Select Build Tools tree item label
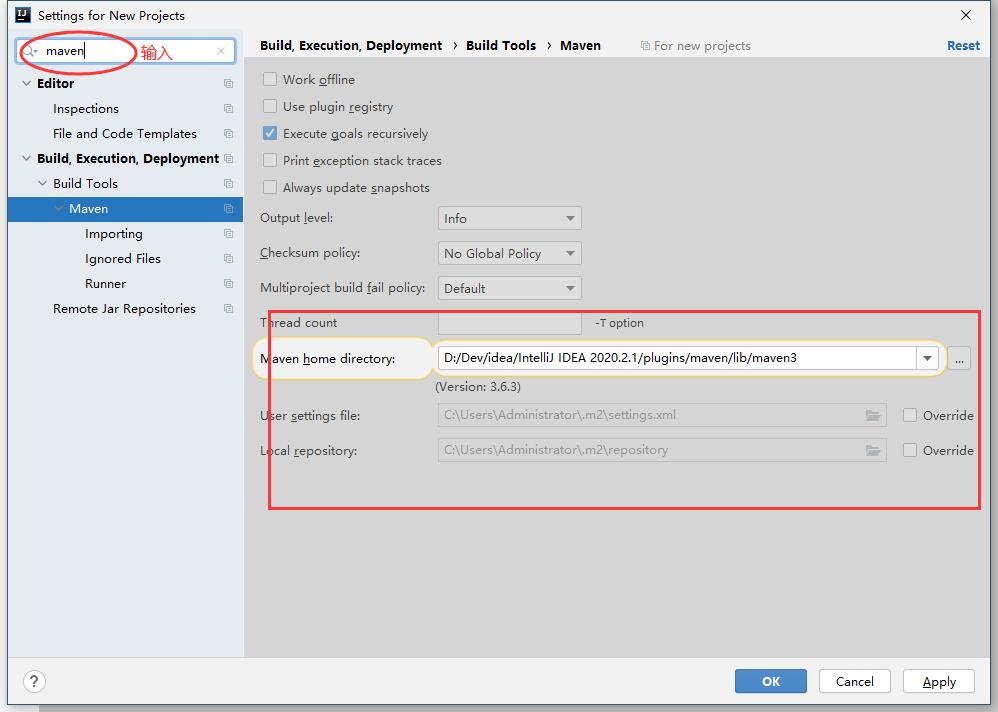The width and height of the screenshot is (998, 712). 85,183
